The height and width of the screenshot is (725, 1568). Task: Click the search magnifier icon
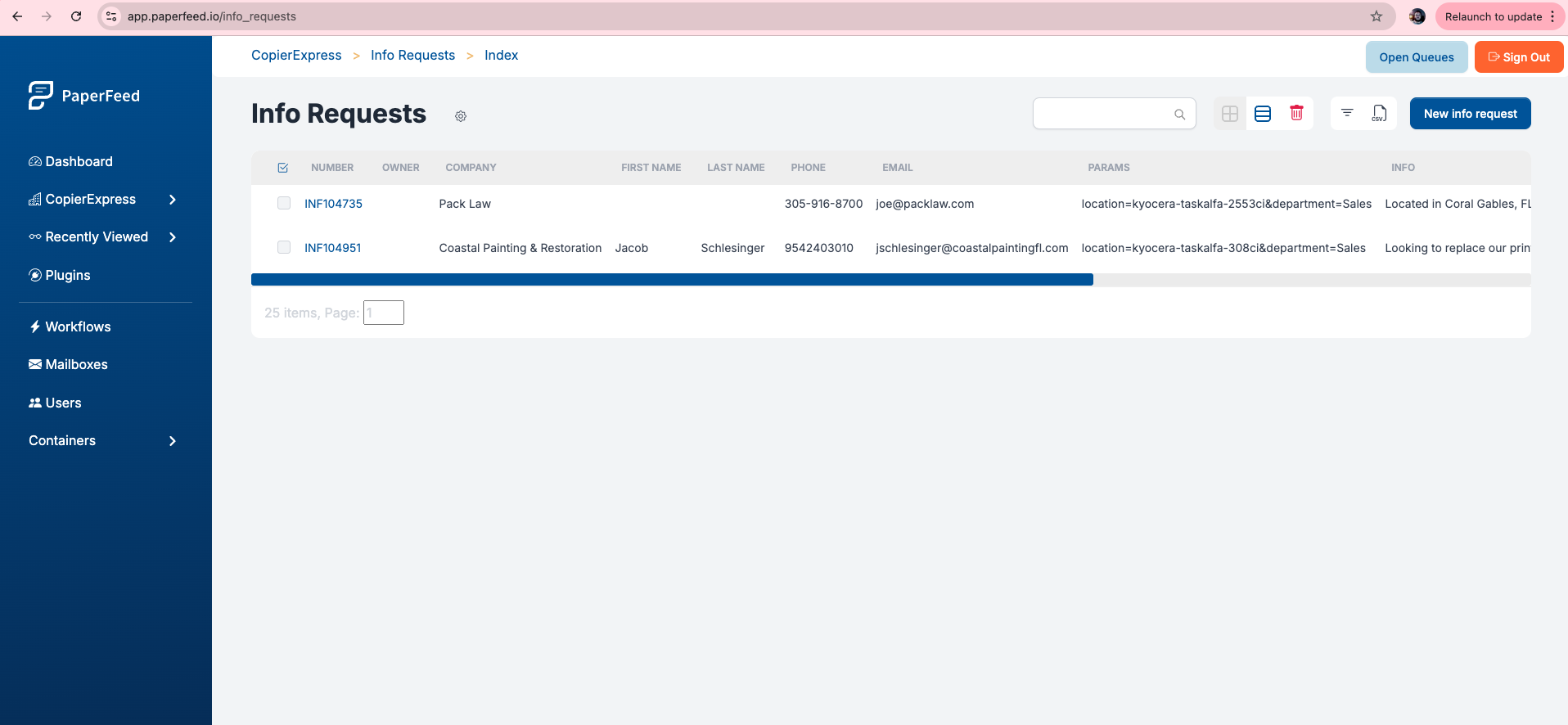1179,115
